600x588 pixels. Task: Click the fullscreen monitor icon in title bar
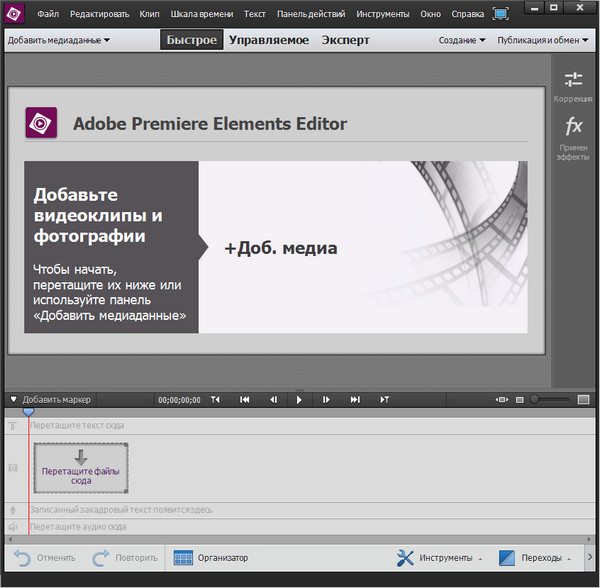pyautogui.click(x=500, y=15)
